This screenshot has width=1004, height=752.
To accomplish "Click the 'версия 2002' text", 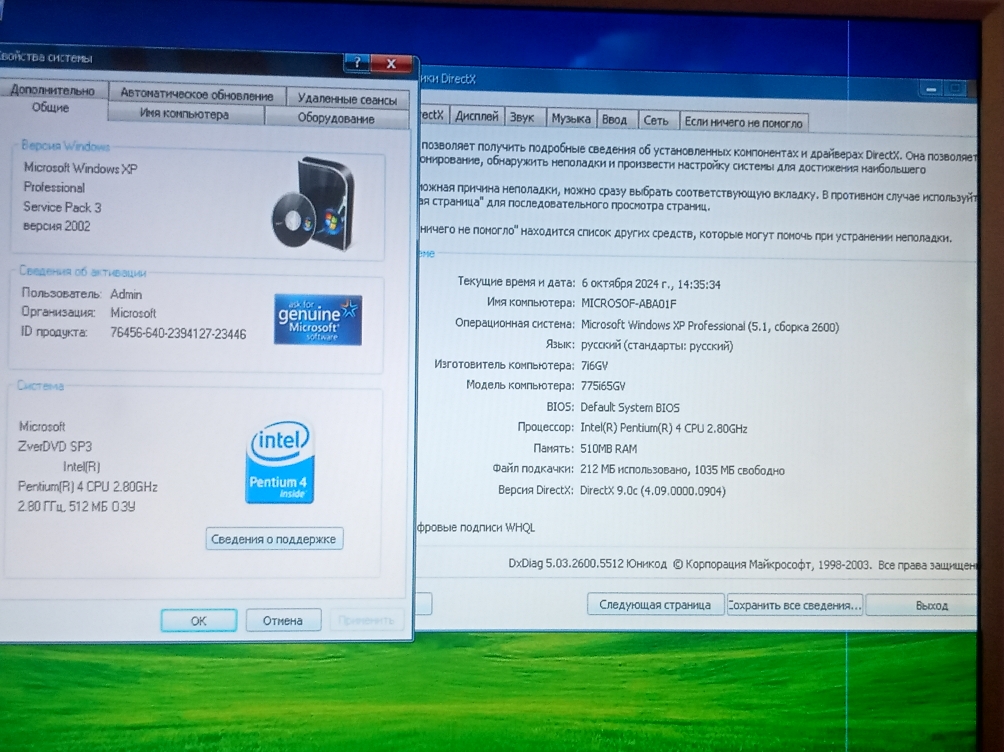I will pyautogui.click(x=56, y=226).
